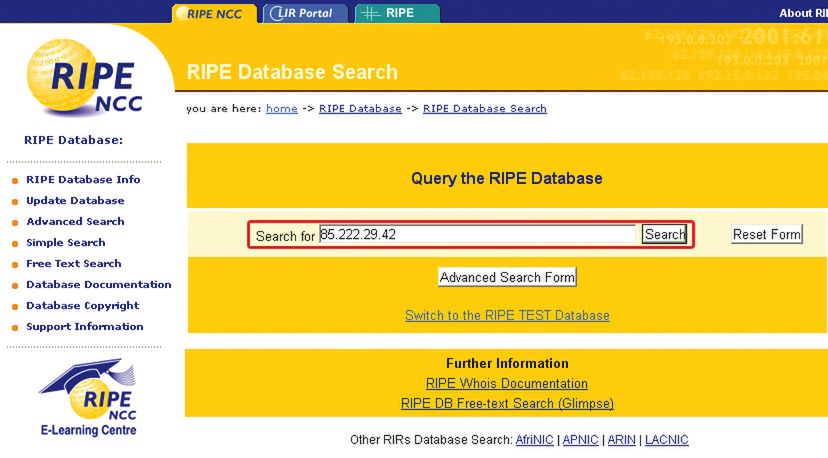Switch to the LIR Portal tab

pyautogui.click(x=305, y=13)
